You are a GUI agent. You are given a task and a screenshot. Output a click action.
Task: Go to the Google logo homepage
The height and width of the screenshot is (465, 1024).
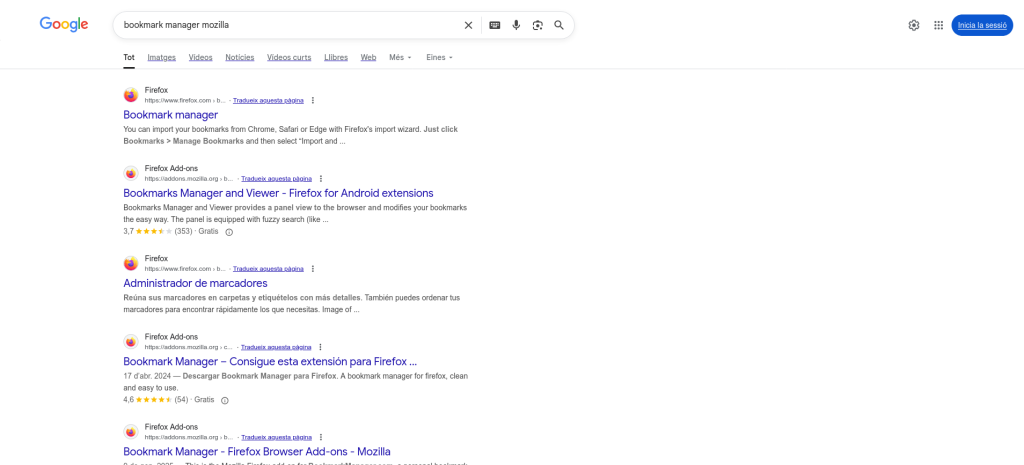tap(64, 24)
